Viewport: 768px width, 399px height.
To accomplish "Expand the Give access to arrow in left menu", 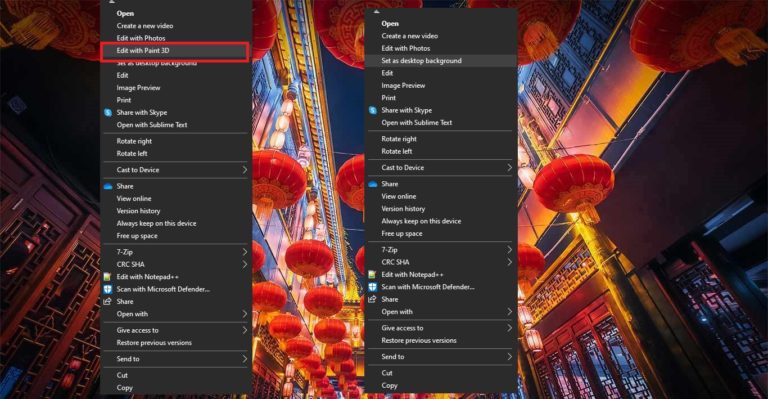I will (x=244, y=330).
